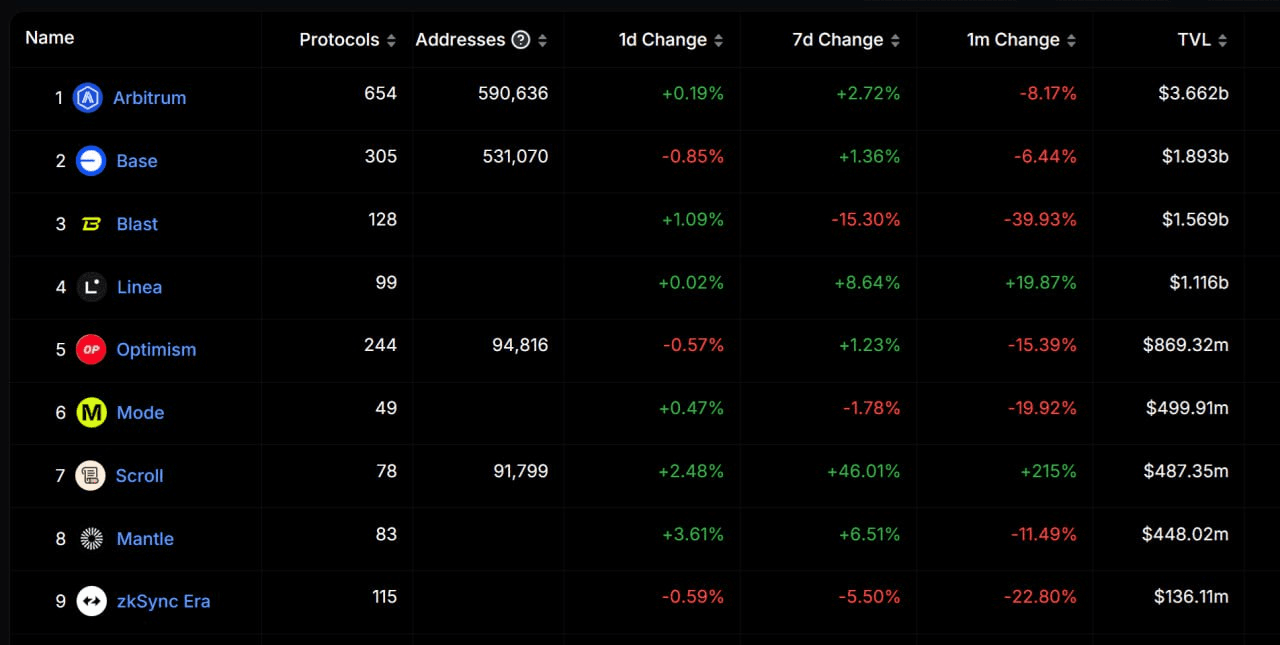Open the Optimism chain link
Viewport: 1280px width, 645px height.
point(156,350)
